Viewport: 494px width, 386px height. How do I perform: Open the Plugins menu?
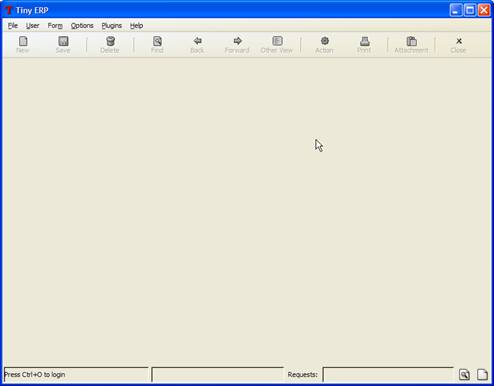tap(112, 26)
